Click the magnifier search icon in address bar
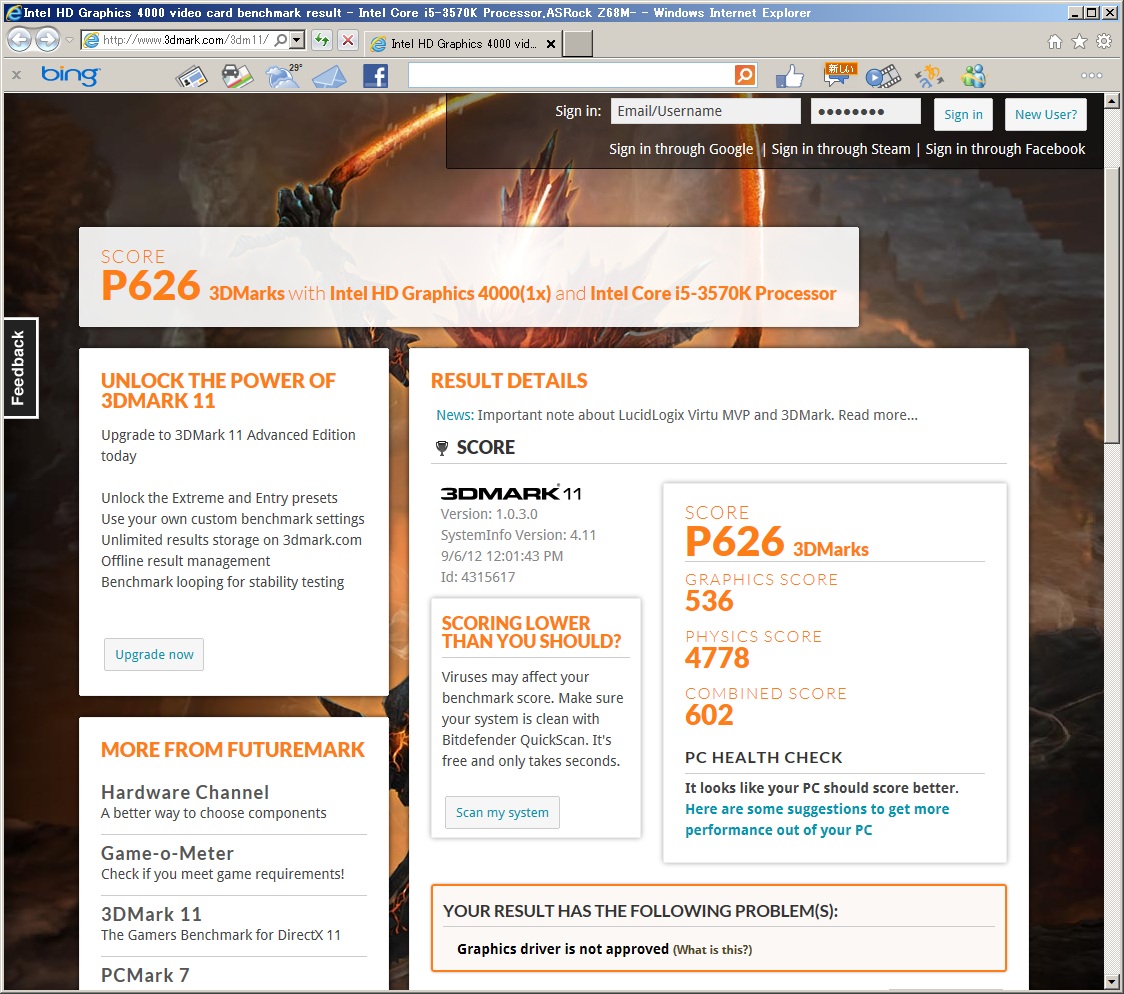 click(x=281, y=40)
